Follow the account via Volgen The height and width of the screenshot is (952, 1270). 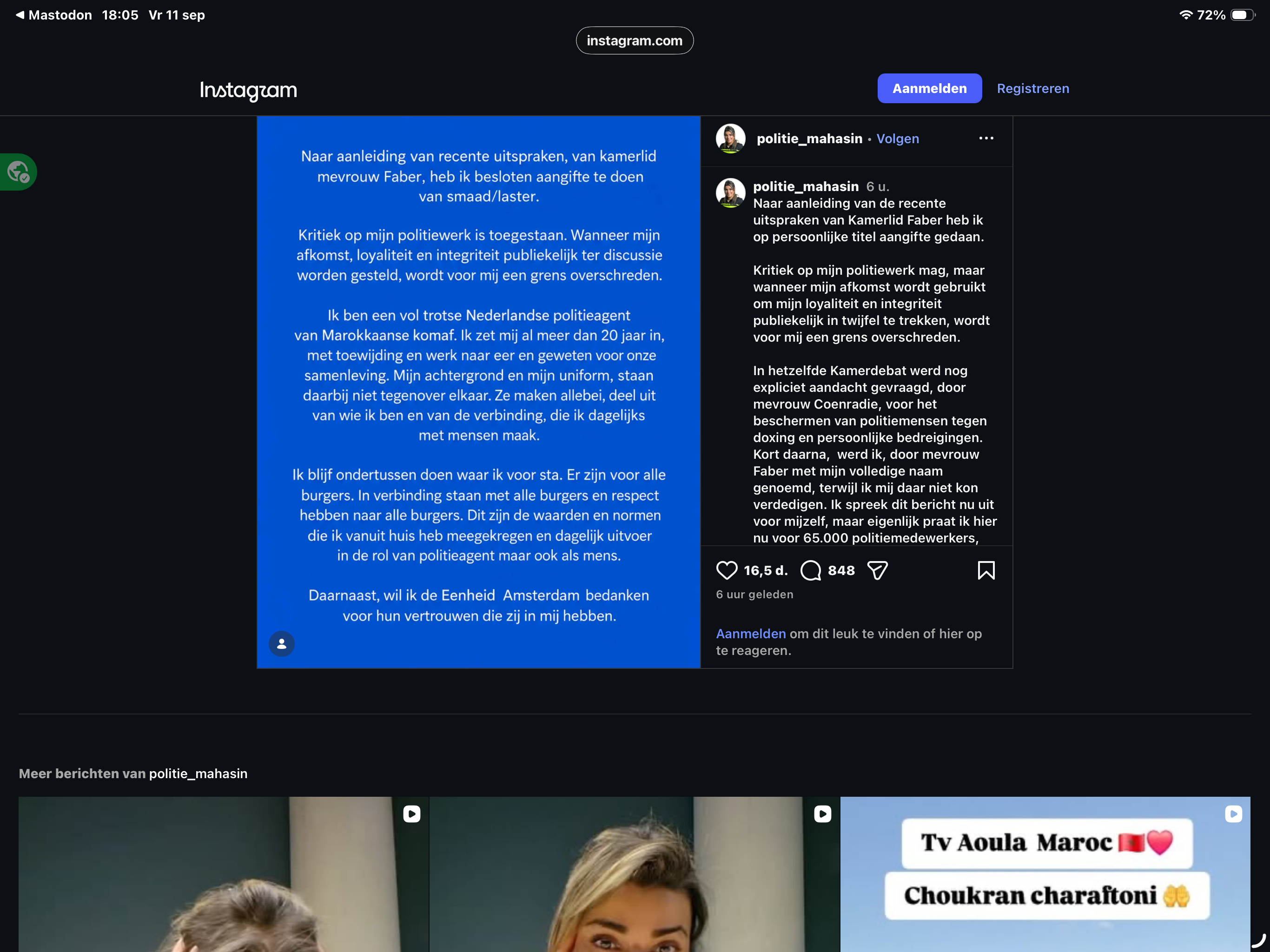click(x=897, y=139)
